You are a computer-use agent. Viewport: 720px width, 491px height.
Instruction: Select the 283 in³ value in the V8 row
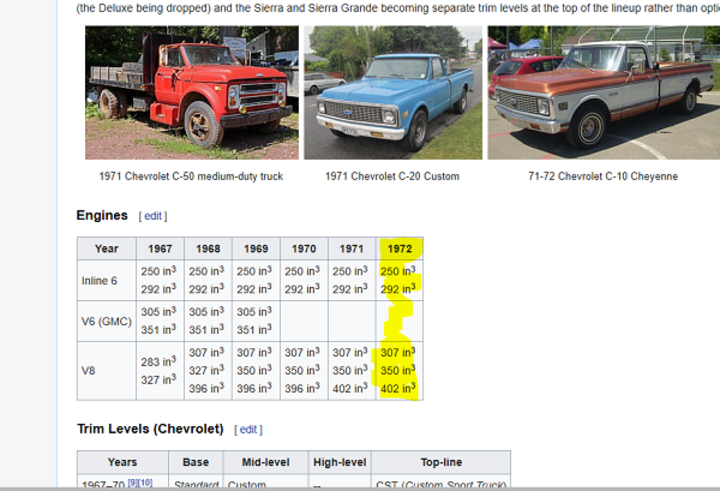[x=160, y=361]
